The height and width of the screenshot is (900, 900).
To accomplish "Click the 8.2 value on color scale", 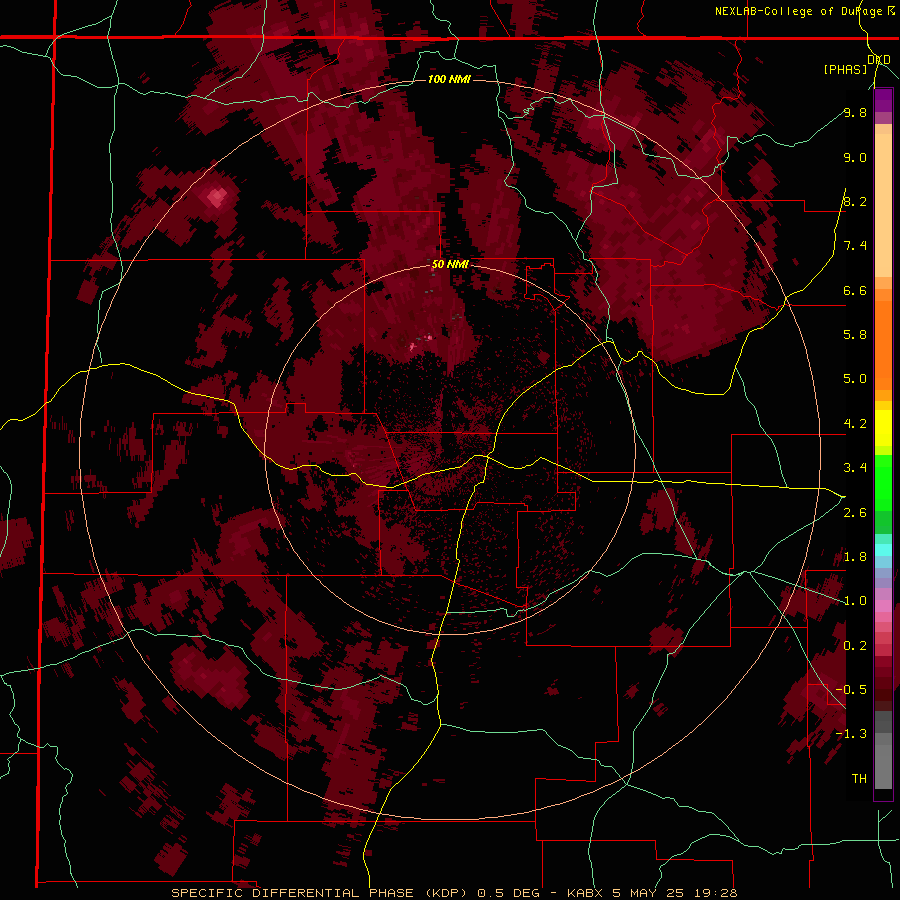I will [855, 201].
